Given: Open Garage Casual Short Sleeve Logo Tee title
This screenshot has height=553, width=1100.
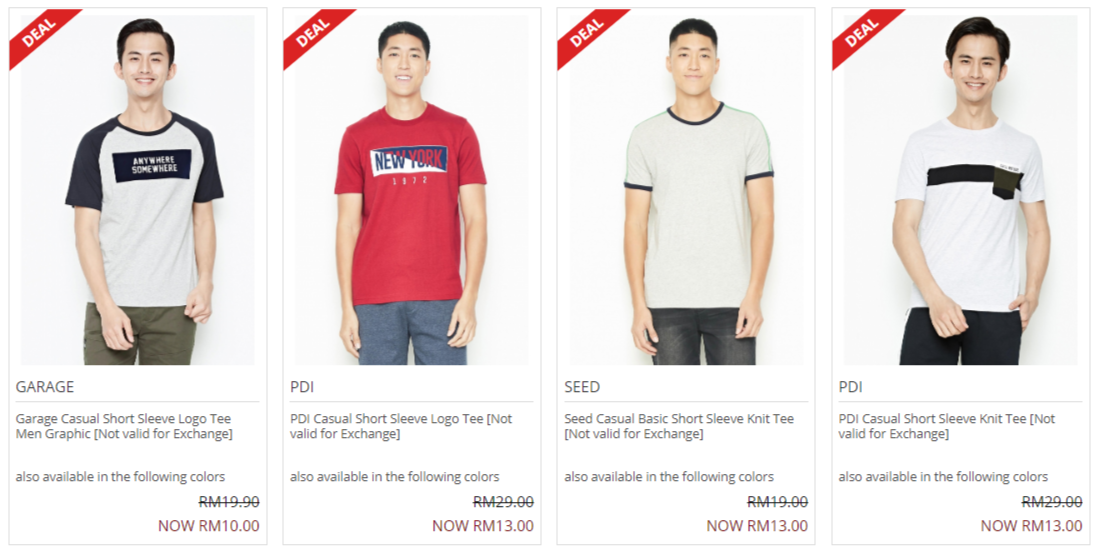Looking at the screenshot, I should click(x=124, y=426).
